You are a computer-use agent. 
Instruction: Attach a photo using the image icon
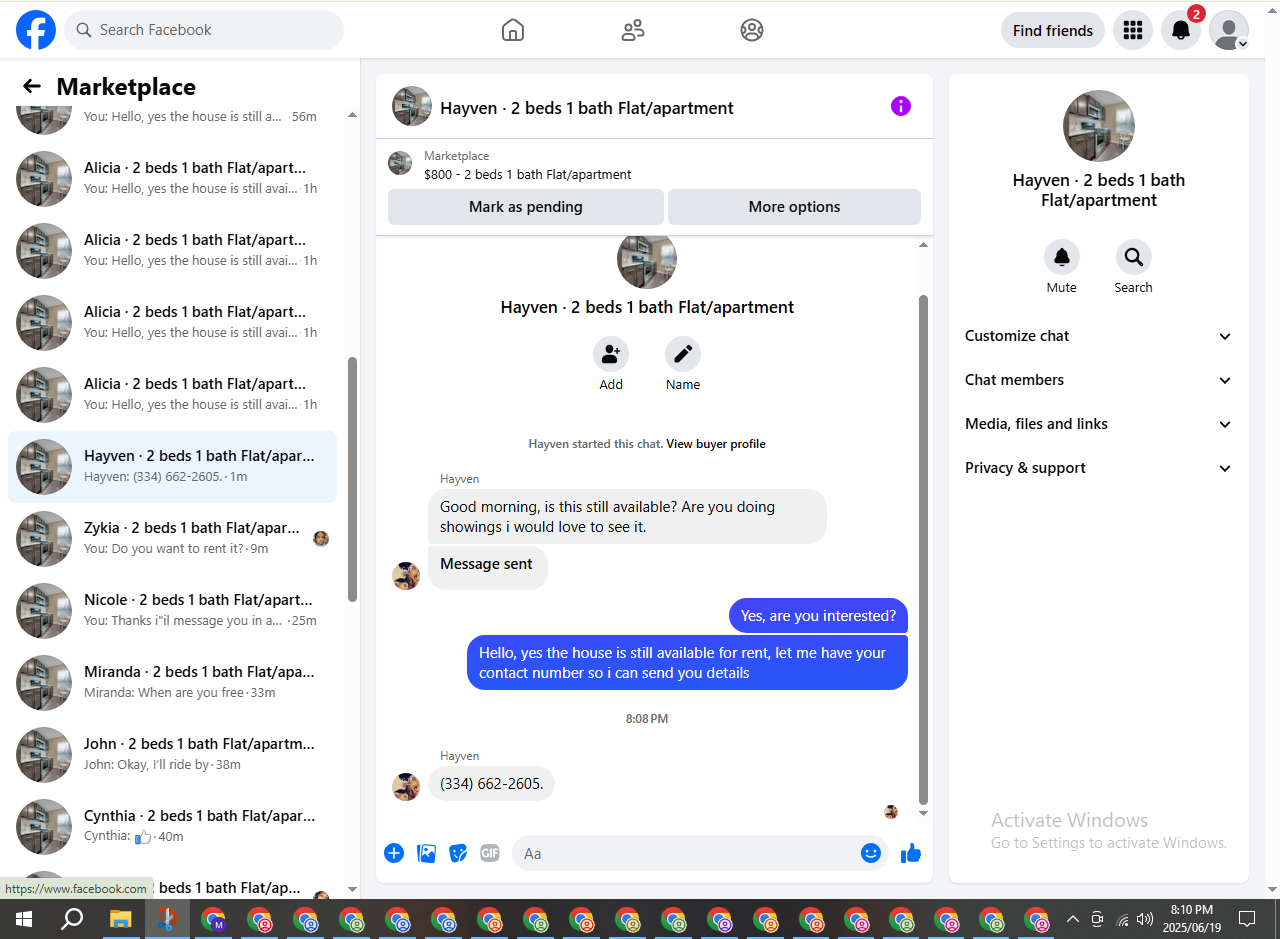pos(426,853)
